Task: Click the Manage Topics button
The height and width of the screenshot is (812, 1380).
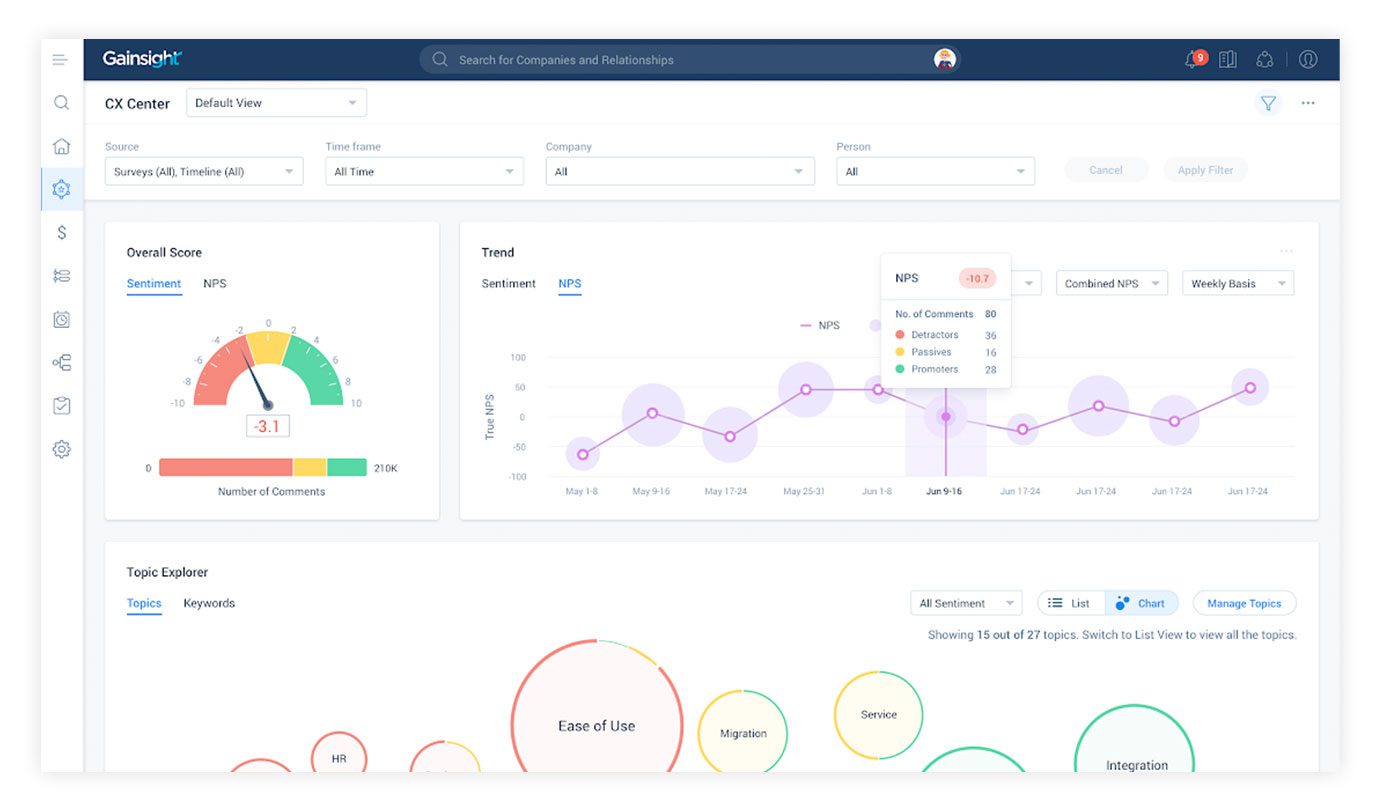Action: point(1244,603)
